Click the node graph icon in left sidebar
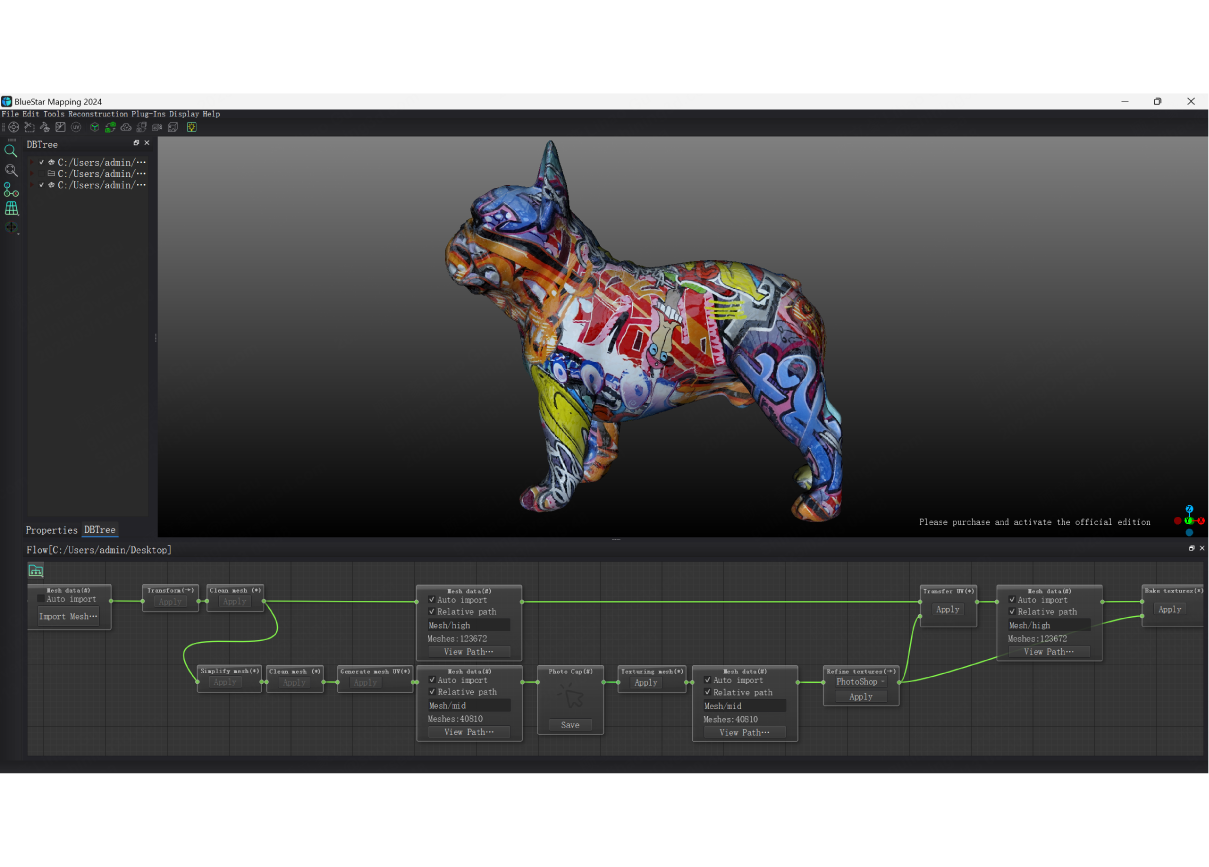 click(x=11, y=190)
